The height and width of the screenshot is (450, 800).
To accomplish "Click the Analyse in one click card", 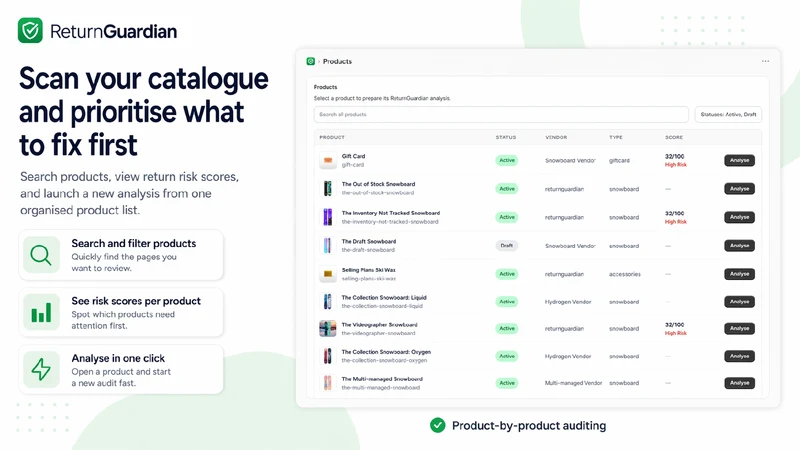I will [x=121, y=369].
